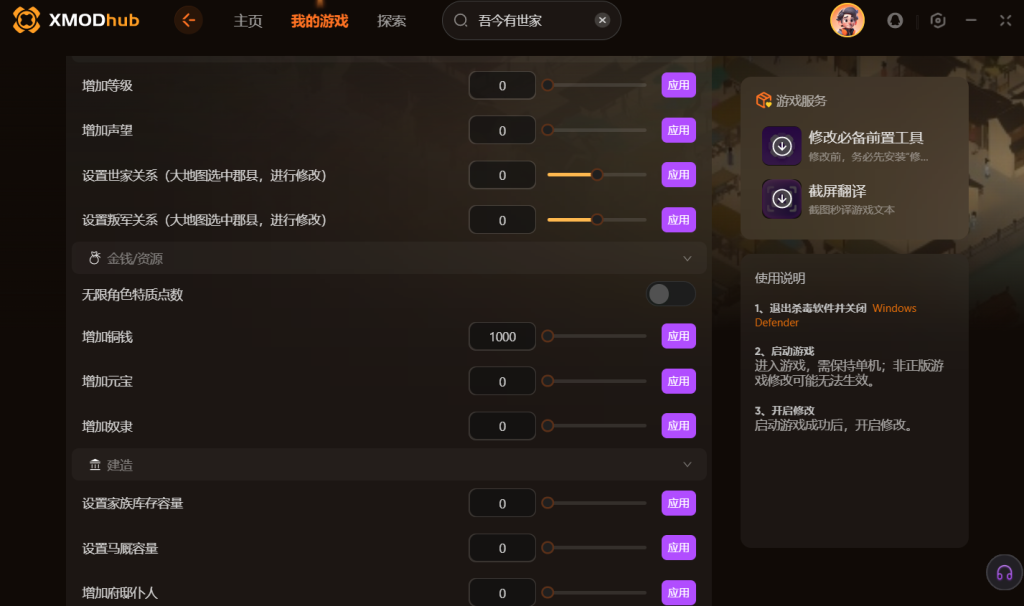Apply the 增加等级 value
The width and height of the screenshot is (1024, 606).
(678, 85)
